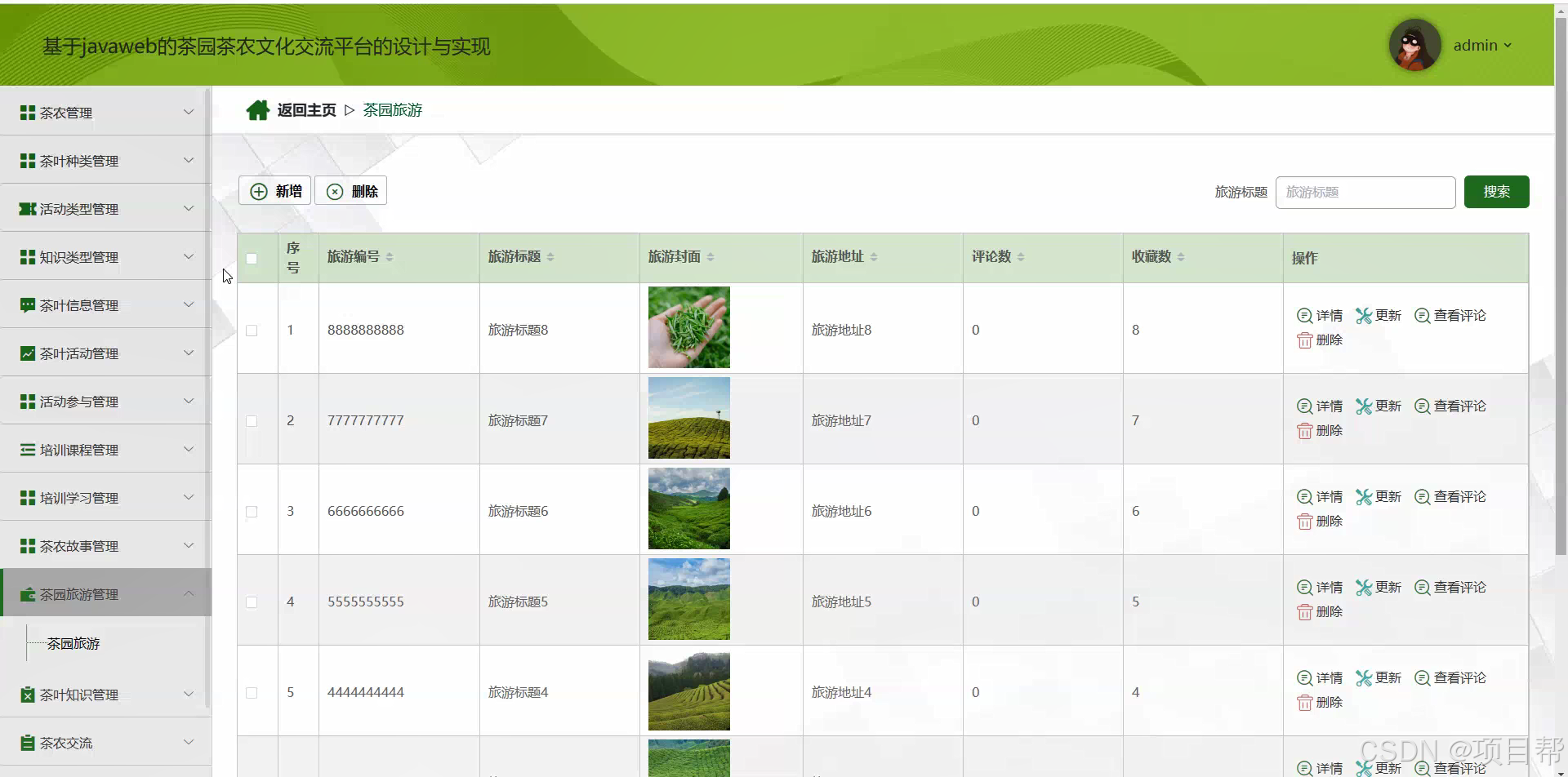Open the tea leaves cover image of 旅游标题8
The image size is (1568, 777).
pos(689,327)
